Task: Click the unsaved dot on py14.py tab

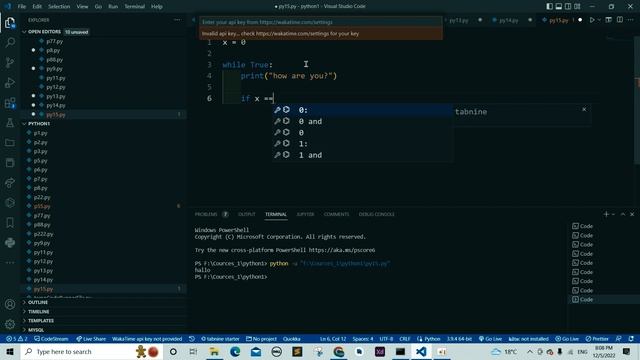Action: (x=530, y=20)
